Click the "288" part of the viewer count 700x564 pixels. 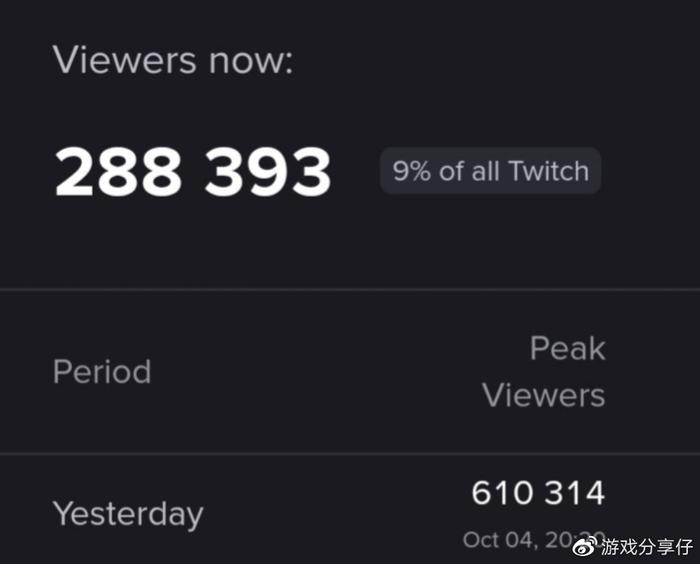pos(118,171)
